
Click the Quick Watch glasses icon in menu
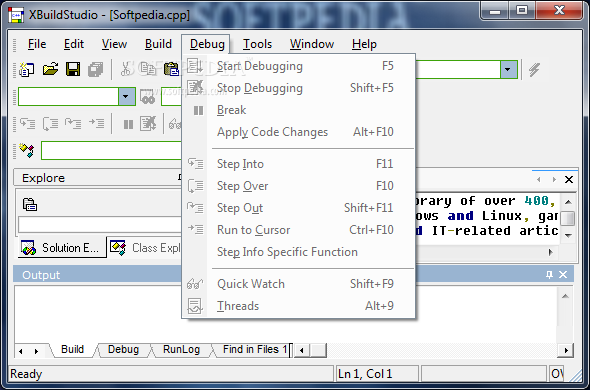(195, 284)
